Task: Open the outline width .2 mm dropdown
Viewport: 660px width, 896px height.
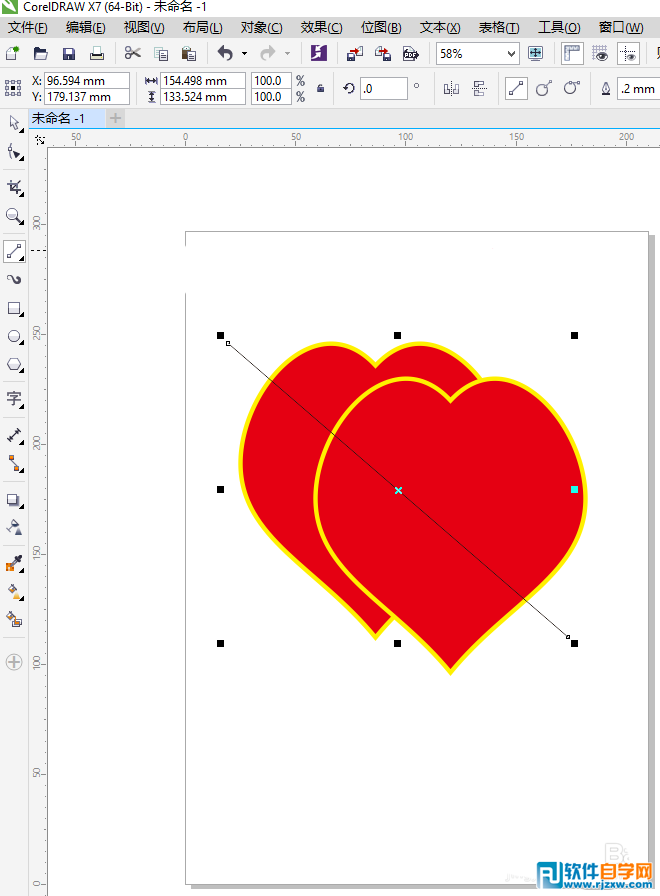Action: click(x=636, y=89)
